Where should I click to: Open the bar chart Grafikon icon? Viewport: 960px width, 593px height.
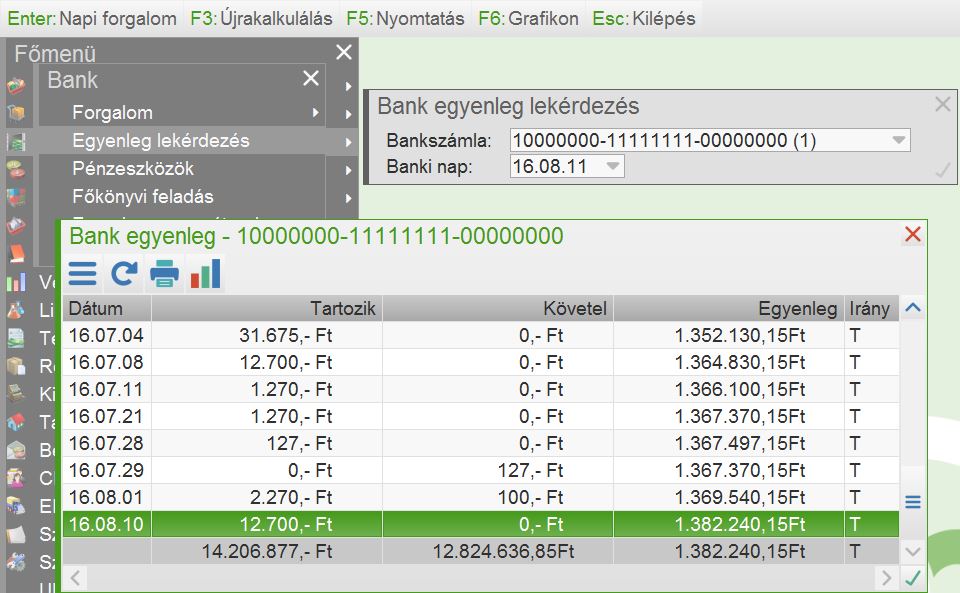pos(206,274)
